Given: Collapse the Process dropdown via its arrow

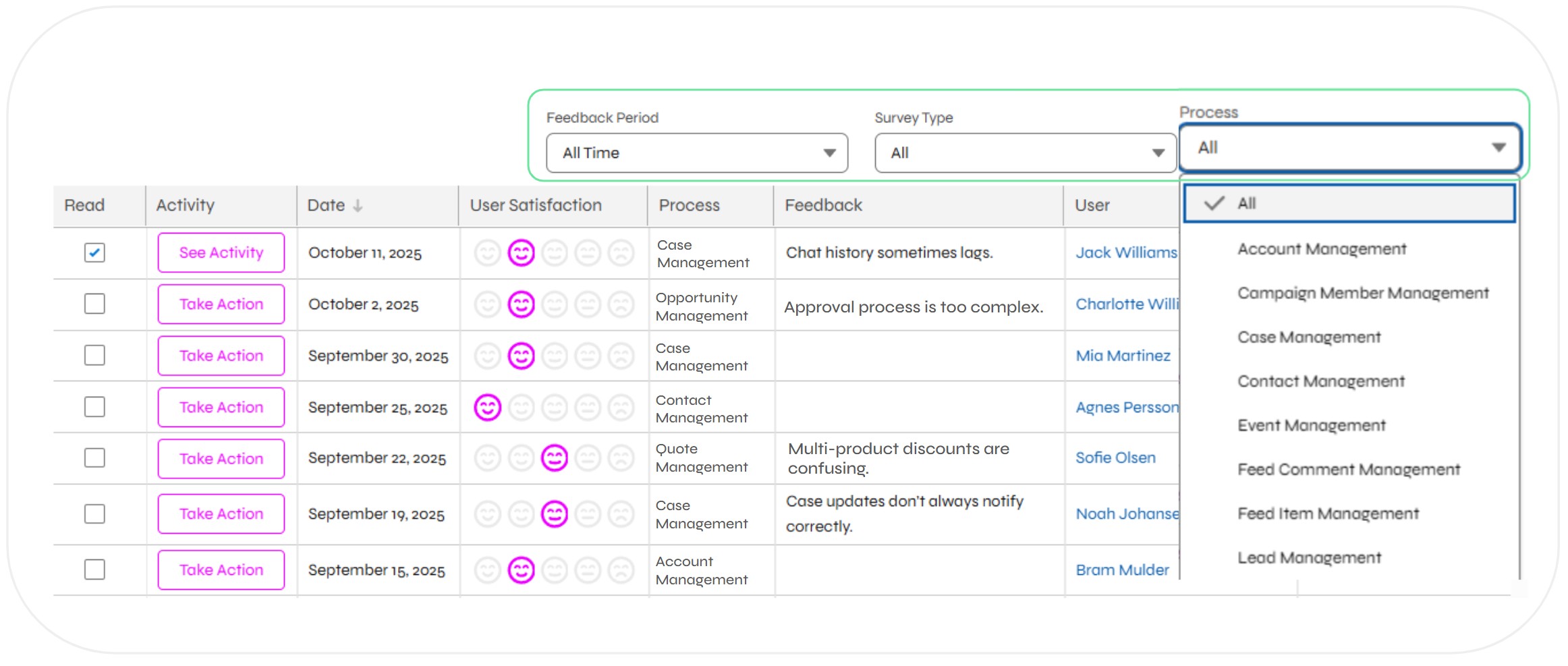Looking at the screenshot, I should point(1499,148).
